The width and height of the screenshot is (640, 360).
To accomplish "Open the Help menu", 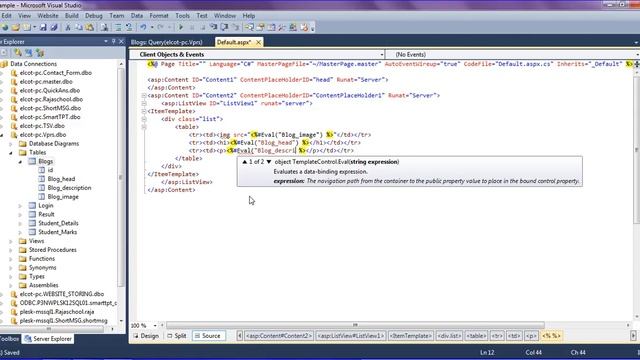I will [x=249, y=16].
